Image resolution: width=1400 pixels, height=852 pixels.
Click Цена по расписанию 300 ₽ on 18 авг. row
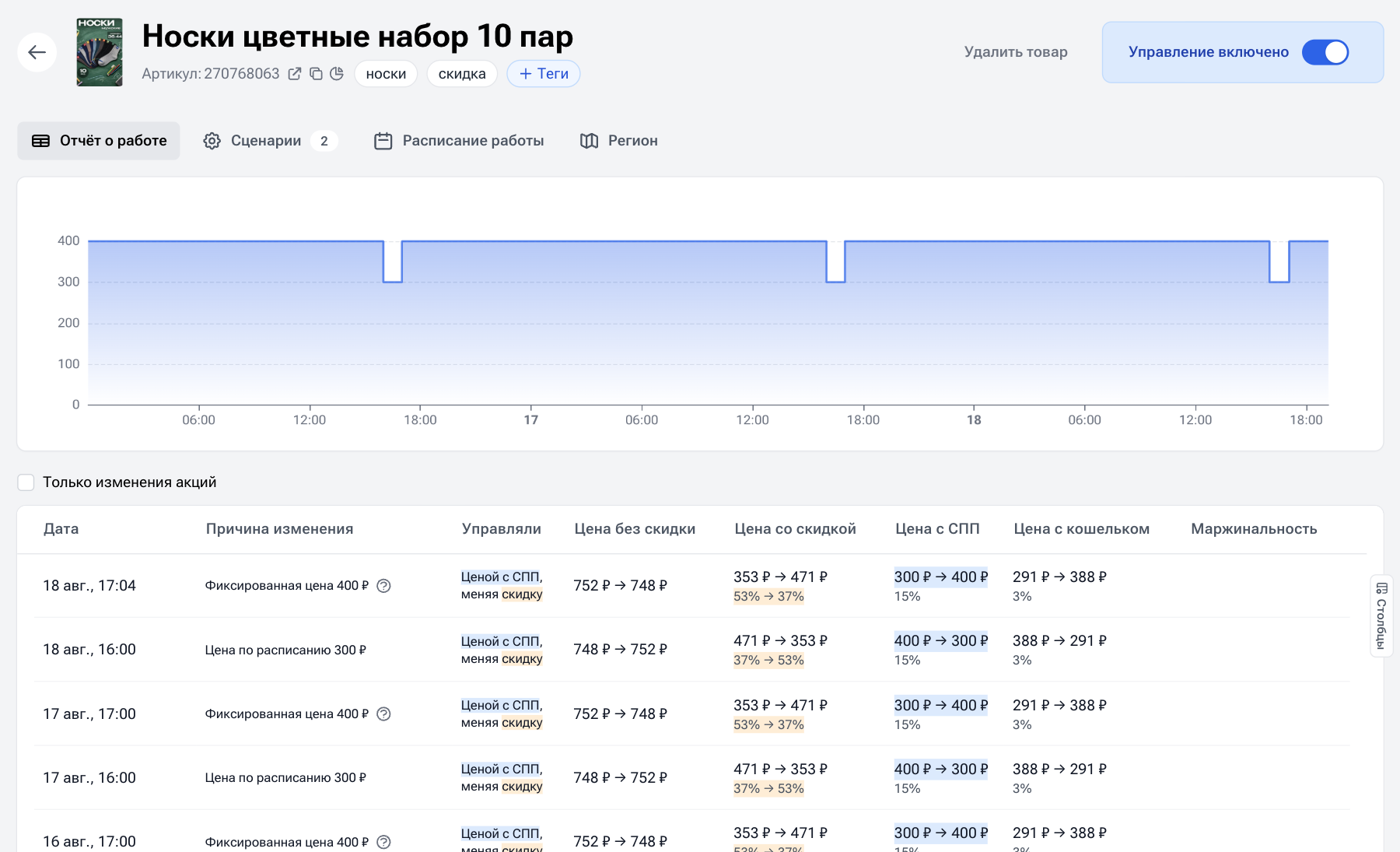(285, 650)
